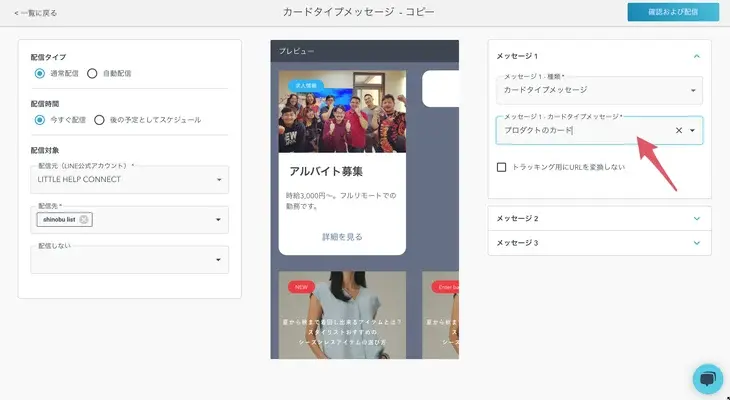Click the アルバイト募集 group photo thumbnail

[x=342, y=111]
